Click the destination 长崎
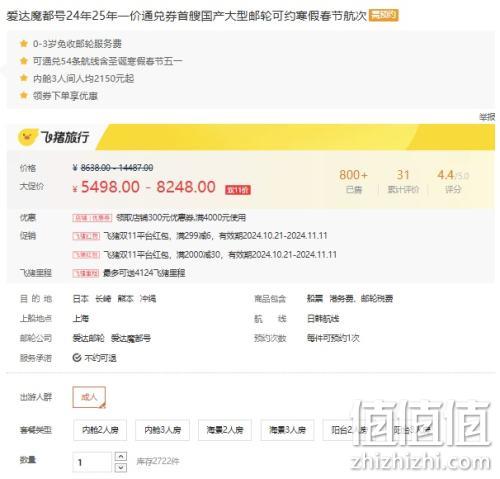This screenshot has height=479, width=500. [x=103, y=299]
